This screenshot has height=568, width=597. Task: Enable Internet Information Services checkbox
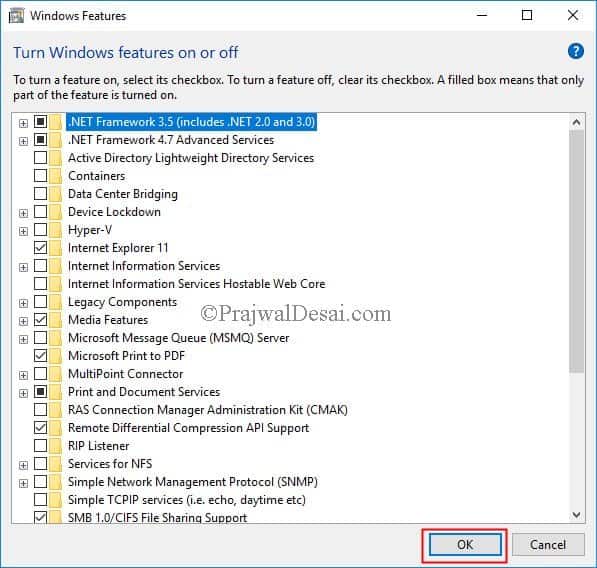(x=40, y=265)
